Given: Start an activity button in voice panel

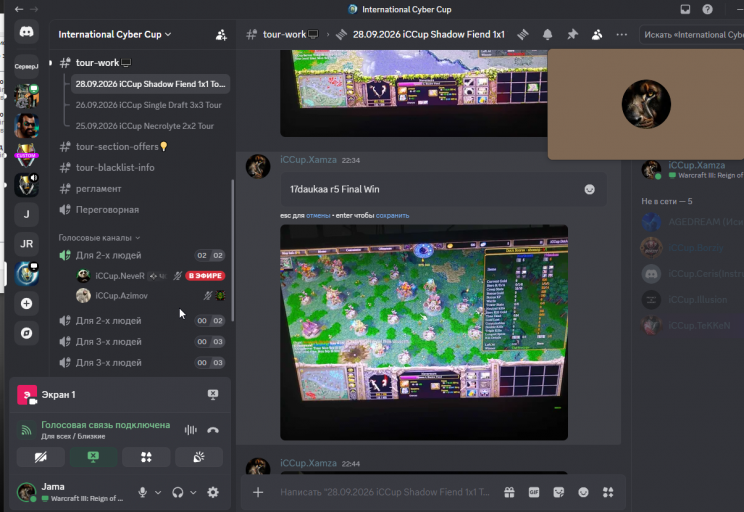Looking at the screenshot, I should 146,457.
